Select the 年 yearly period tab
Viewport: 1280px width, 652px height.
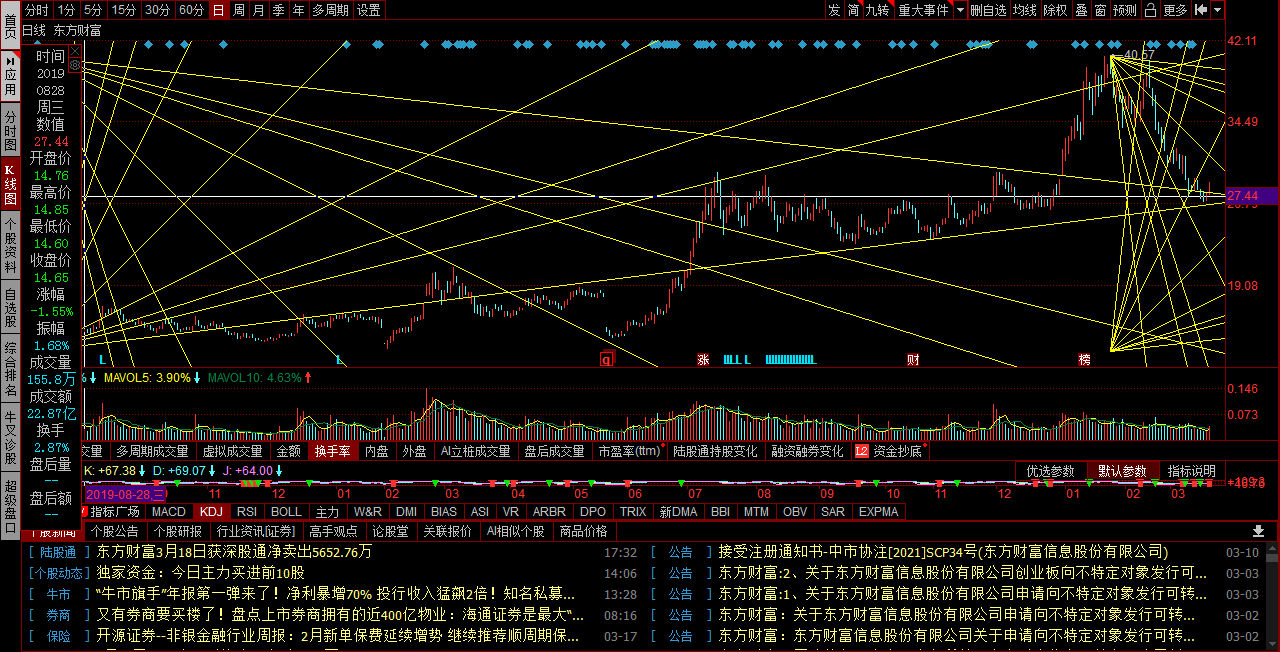(298, 10)
